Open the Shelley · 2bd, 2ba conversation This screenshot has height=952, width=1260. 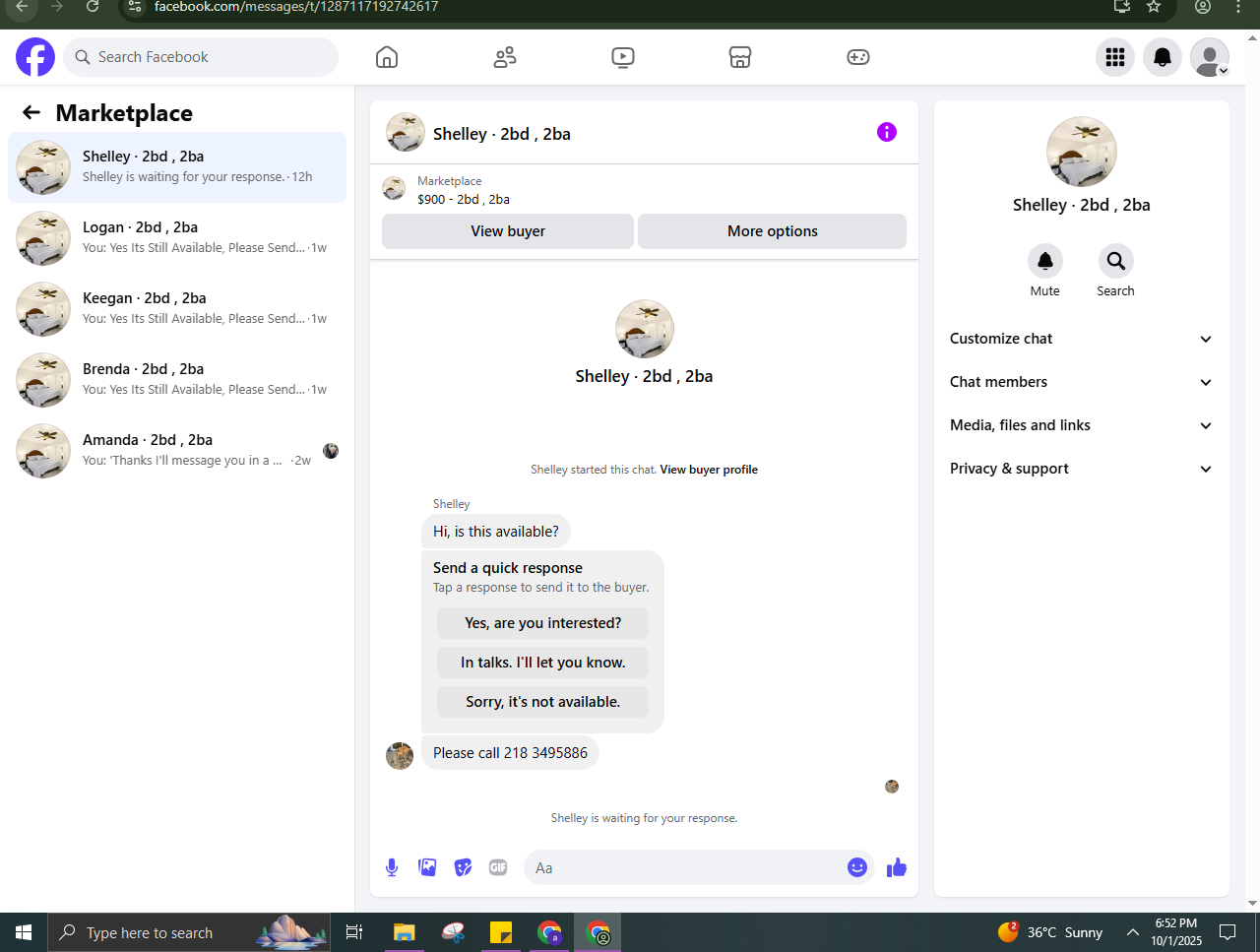[x=177, y=167]
